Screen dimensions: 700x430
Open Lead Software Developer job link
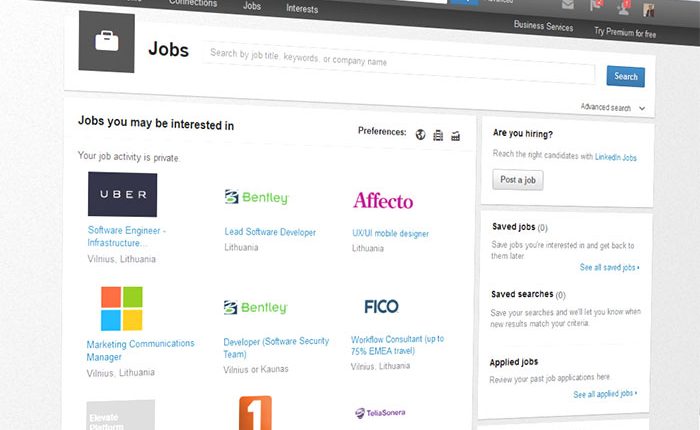tap(270, 232)
